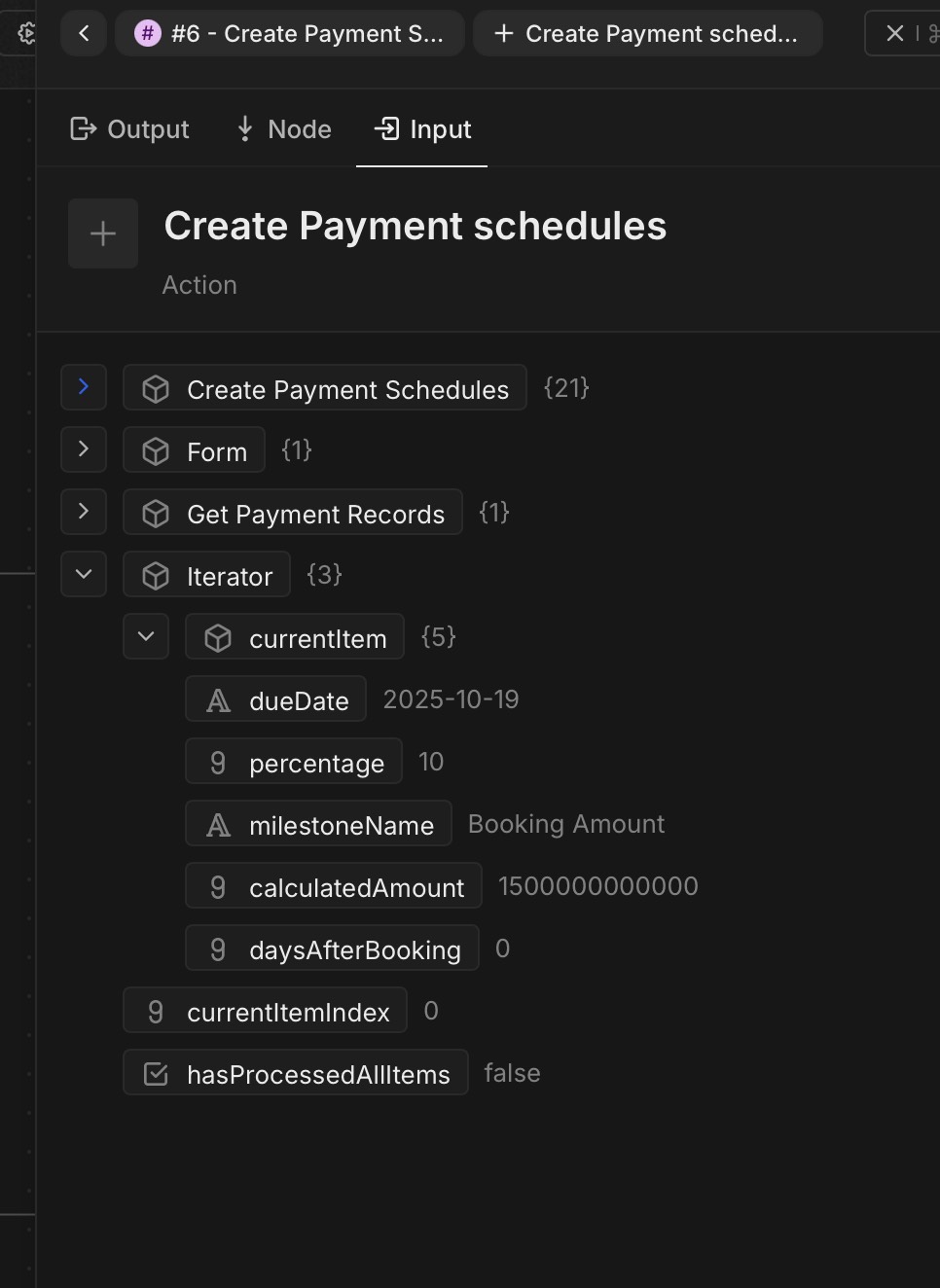Switch to the Node tab

pos(284,129)
